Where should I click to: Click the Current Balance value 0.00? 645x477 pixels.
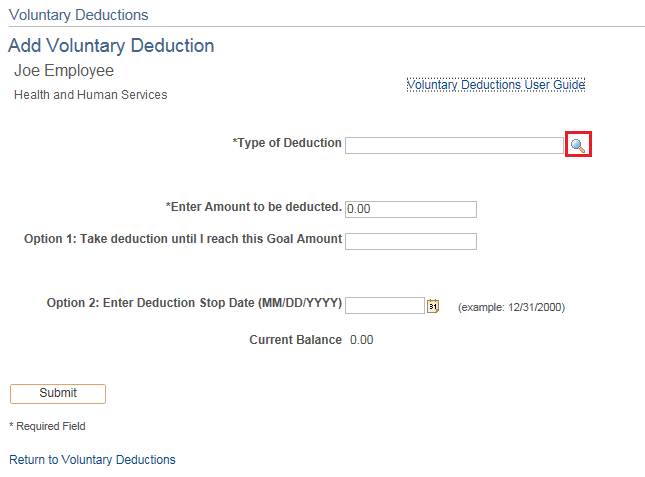click(x=361, y=340)
